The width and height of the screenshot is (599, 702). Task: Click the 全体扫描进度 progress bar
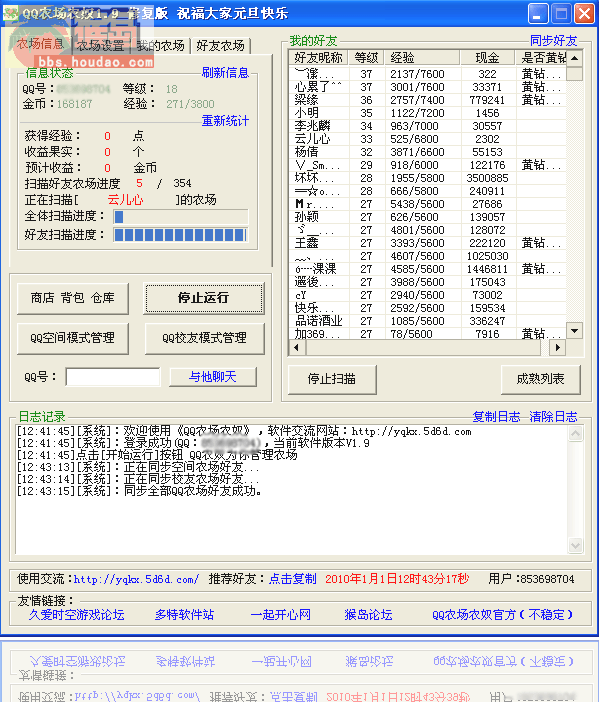[x=181, y=217]
